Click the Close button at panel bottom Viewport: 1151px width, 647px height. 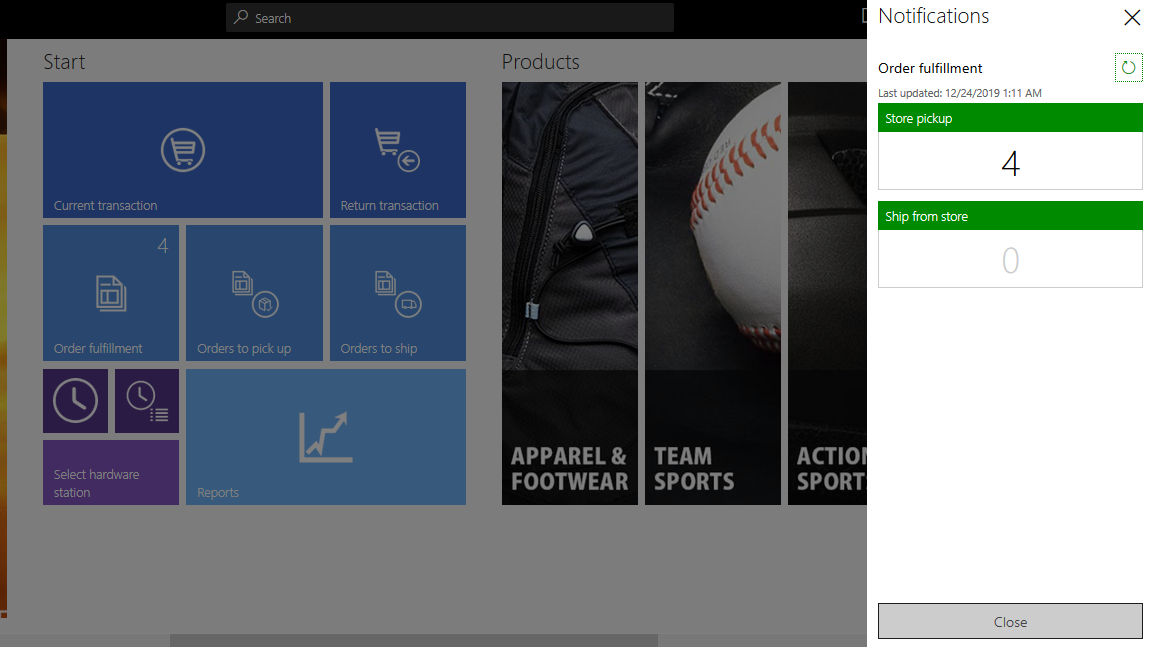click(x=1010, y=621)
